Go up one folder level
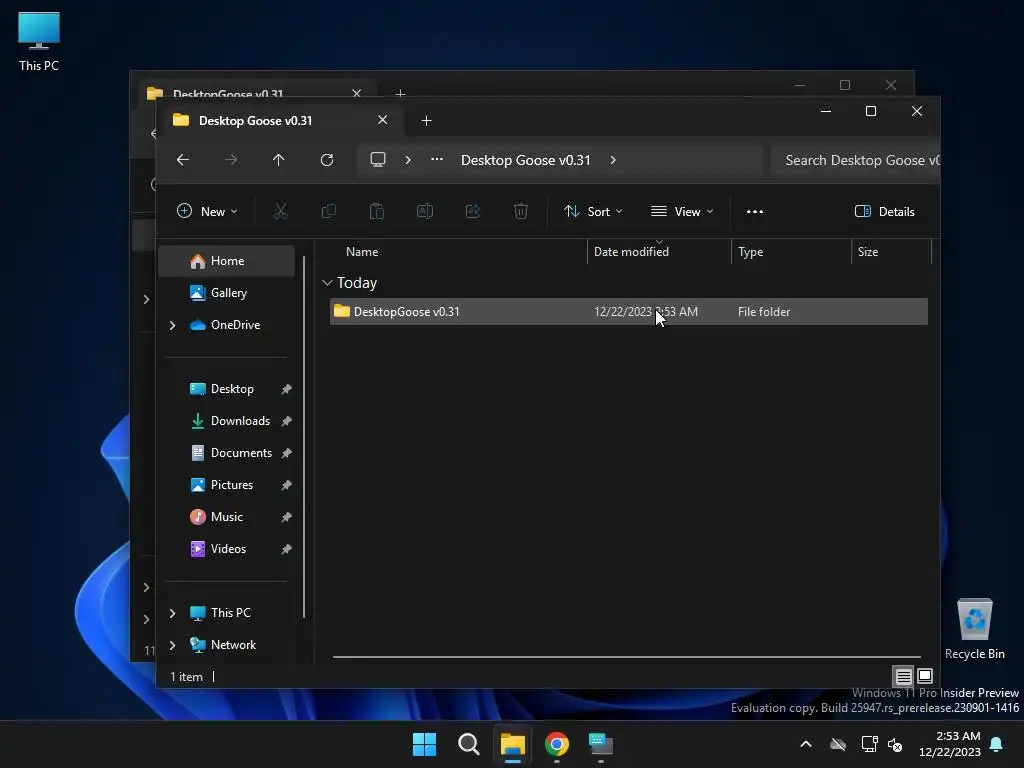This screenshot has height=768, width=1024. [x=279, y=160]
